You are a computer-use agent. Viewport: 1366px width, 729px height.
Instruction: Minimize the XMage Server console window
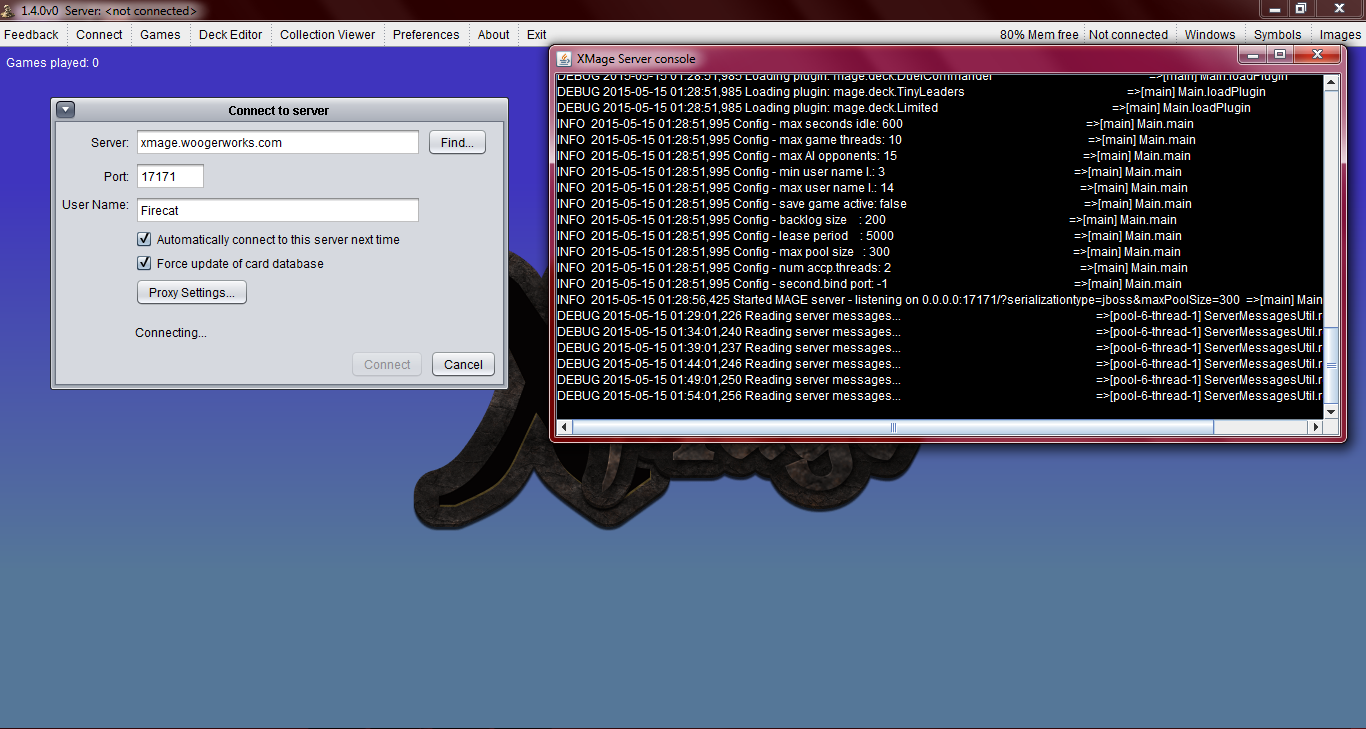(1252, 55)
